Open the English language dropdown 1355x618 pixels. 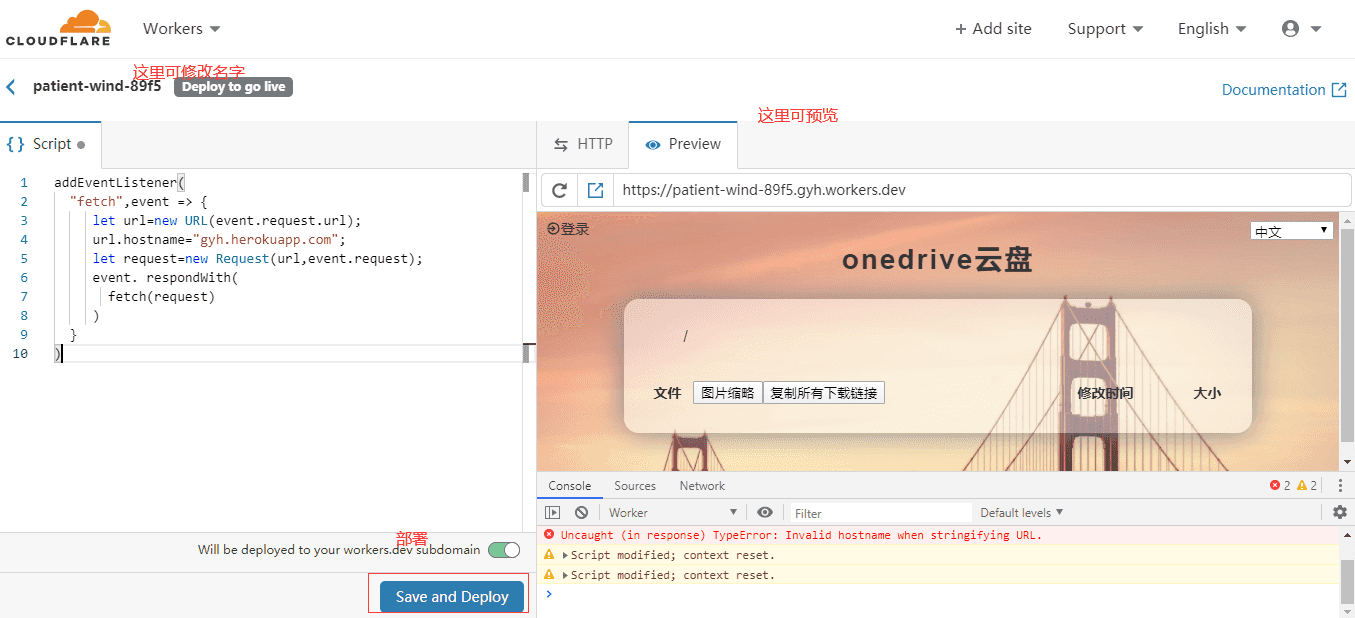coord(1212,29)
